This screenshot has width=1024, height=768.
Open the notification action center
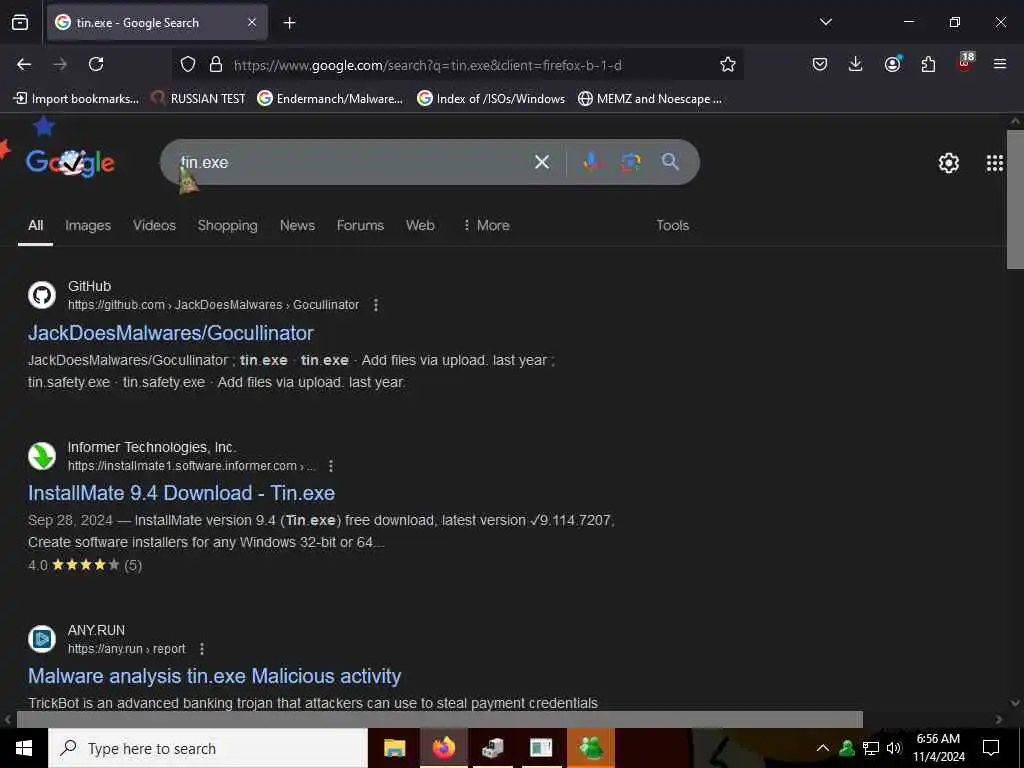[991, 748]
